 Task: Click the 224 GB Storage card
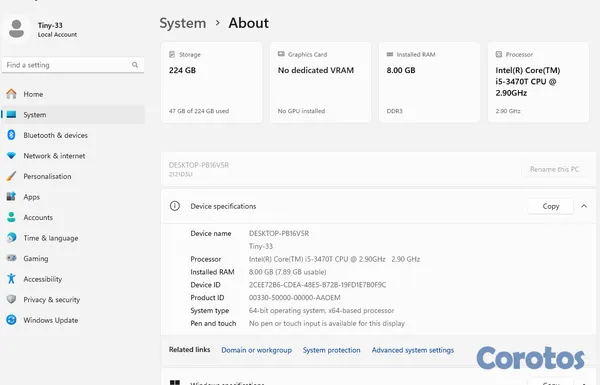[212, 82]
